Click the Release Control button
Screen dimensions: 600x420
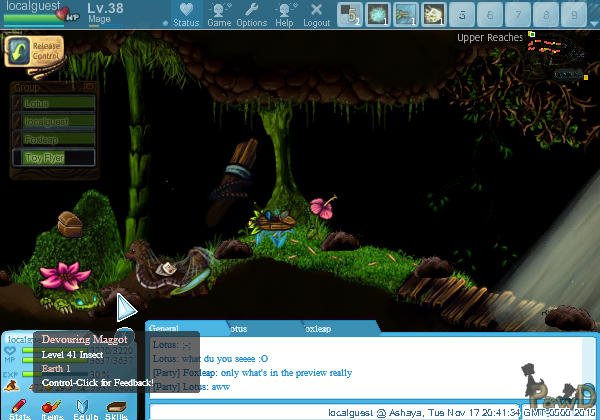tap(34, 51)
